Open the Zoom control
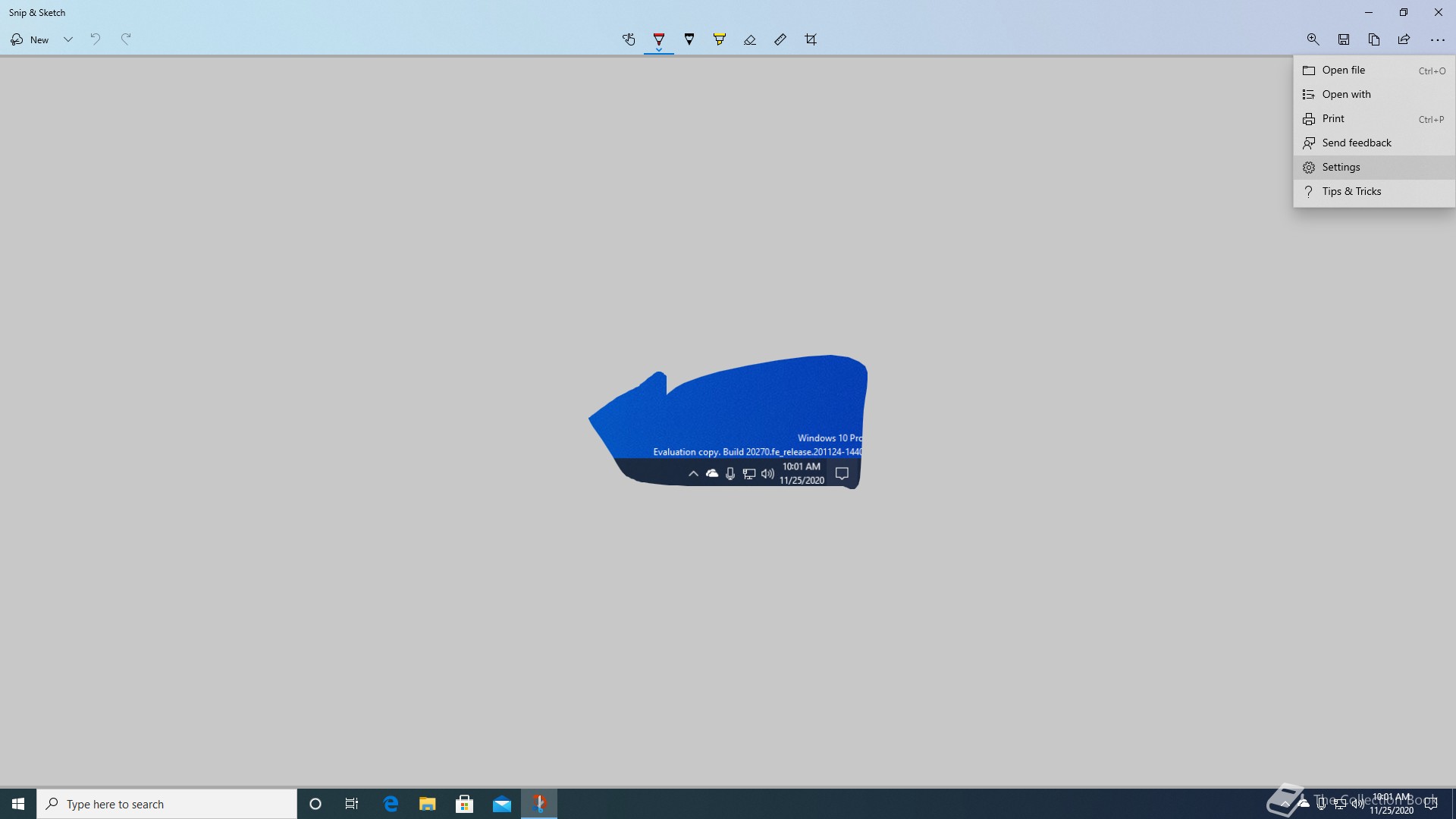This screenshot has width=1456, height=819. [1313, 39]
